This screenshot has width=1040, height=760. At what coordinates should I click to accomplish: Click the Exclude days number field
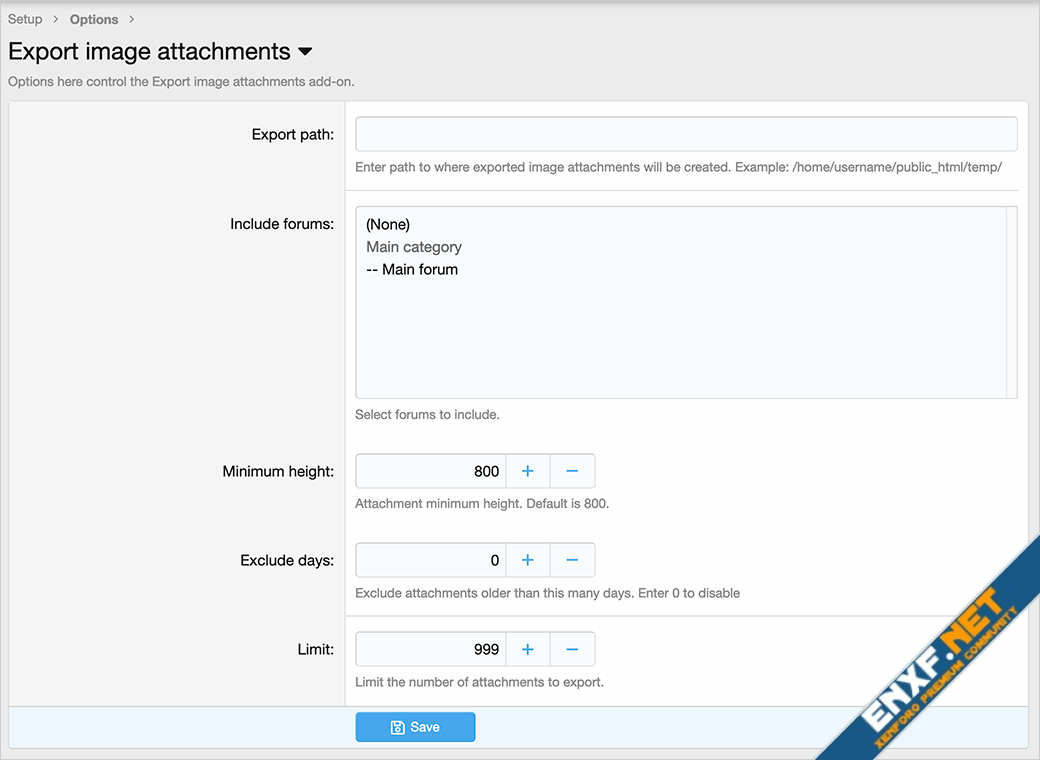431,560
